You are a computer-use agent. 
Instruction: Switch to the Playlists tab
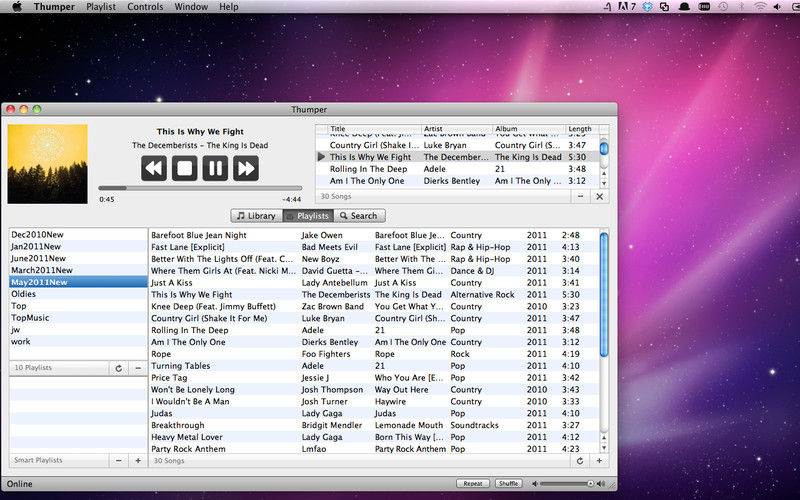308,216
